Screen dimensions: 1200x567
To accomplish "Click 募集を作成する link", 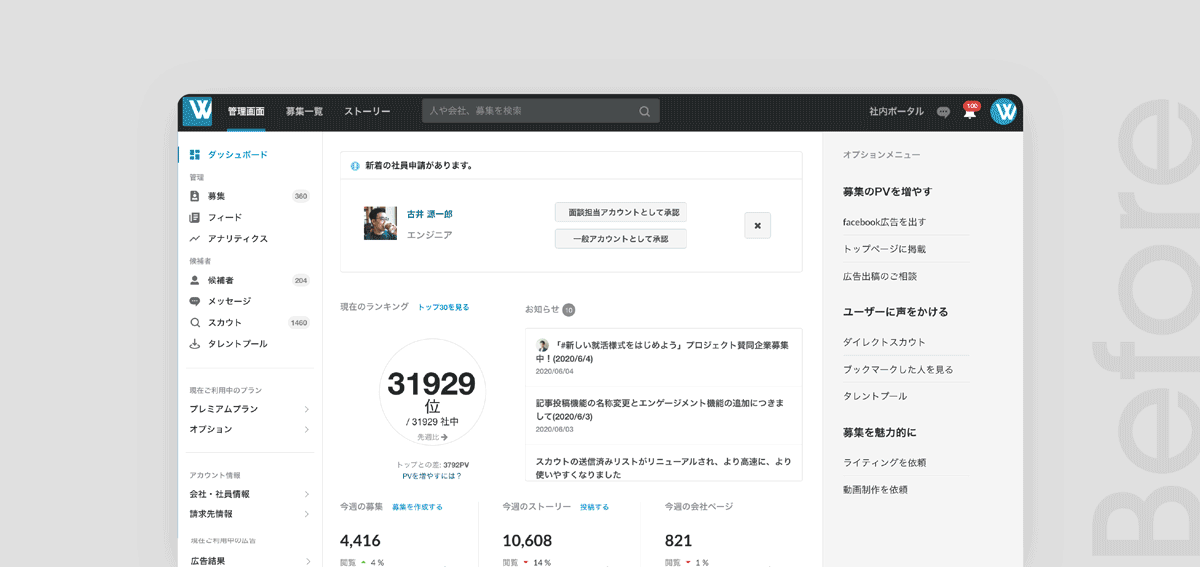I will point(417,507).
